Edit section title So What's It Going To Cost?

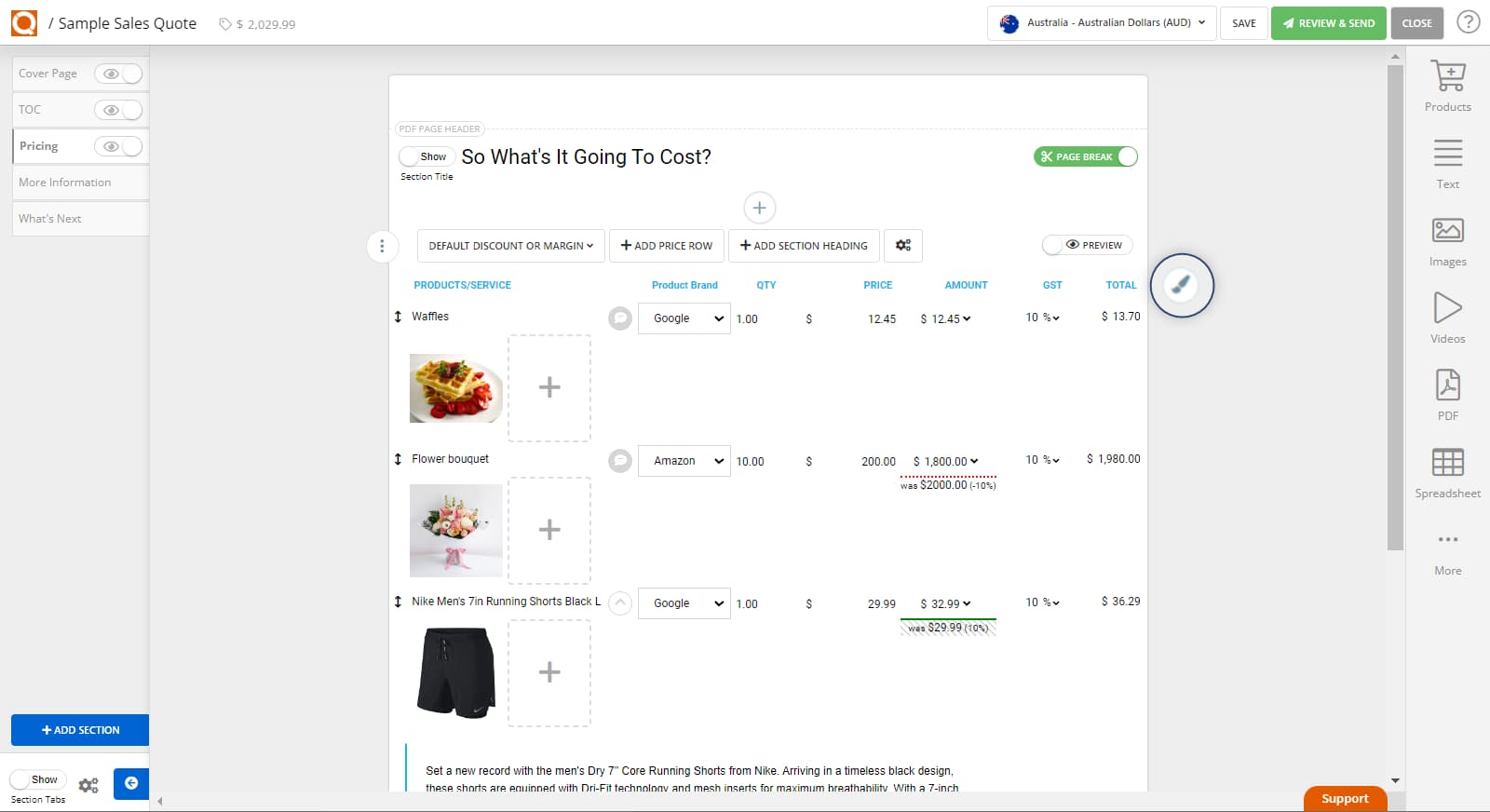pos(587,156)
